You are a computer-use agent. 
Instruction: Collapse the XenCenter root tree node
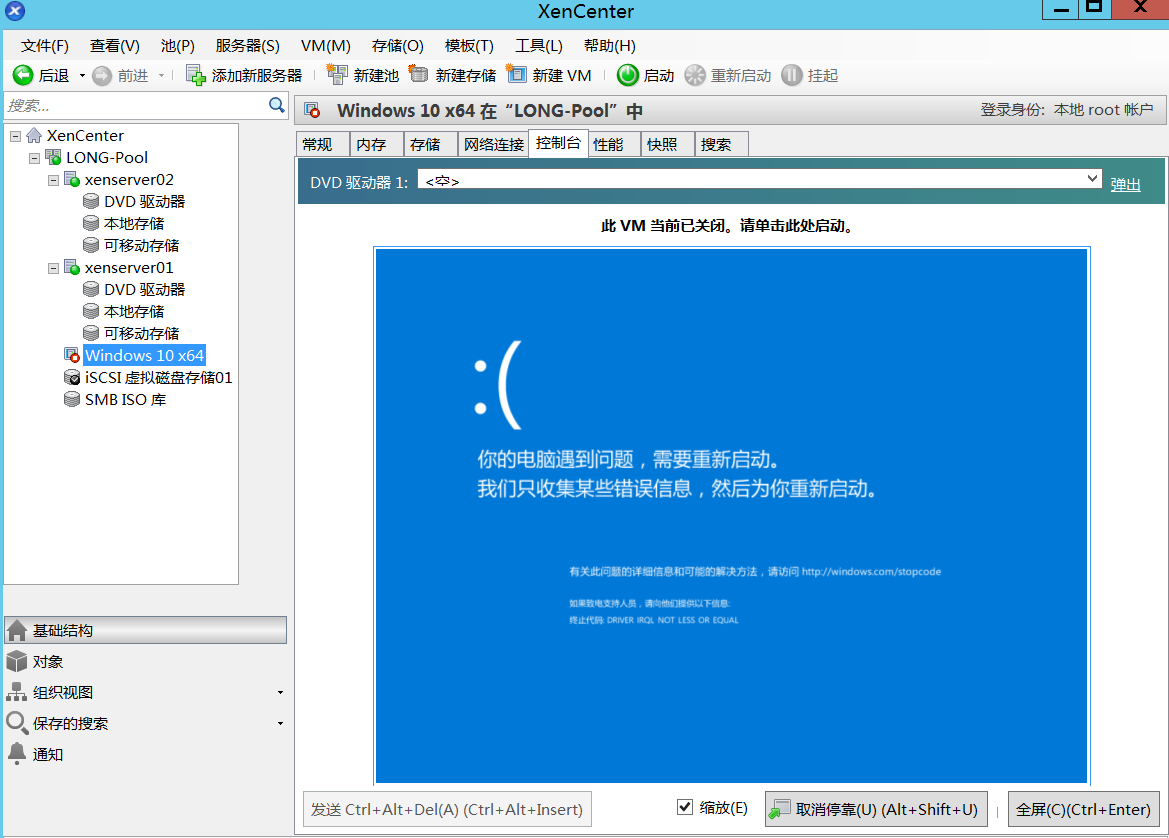(16, 136)
